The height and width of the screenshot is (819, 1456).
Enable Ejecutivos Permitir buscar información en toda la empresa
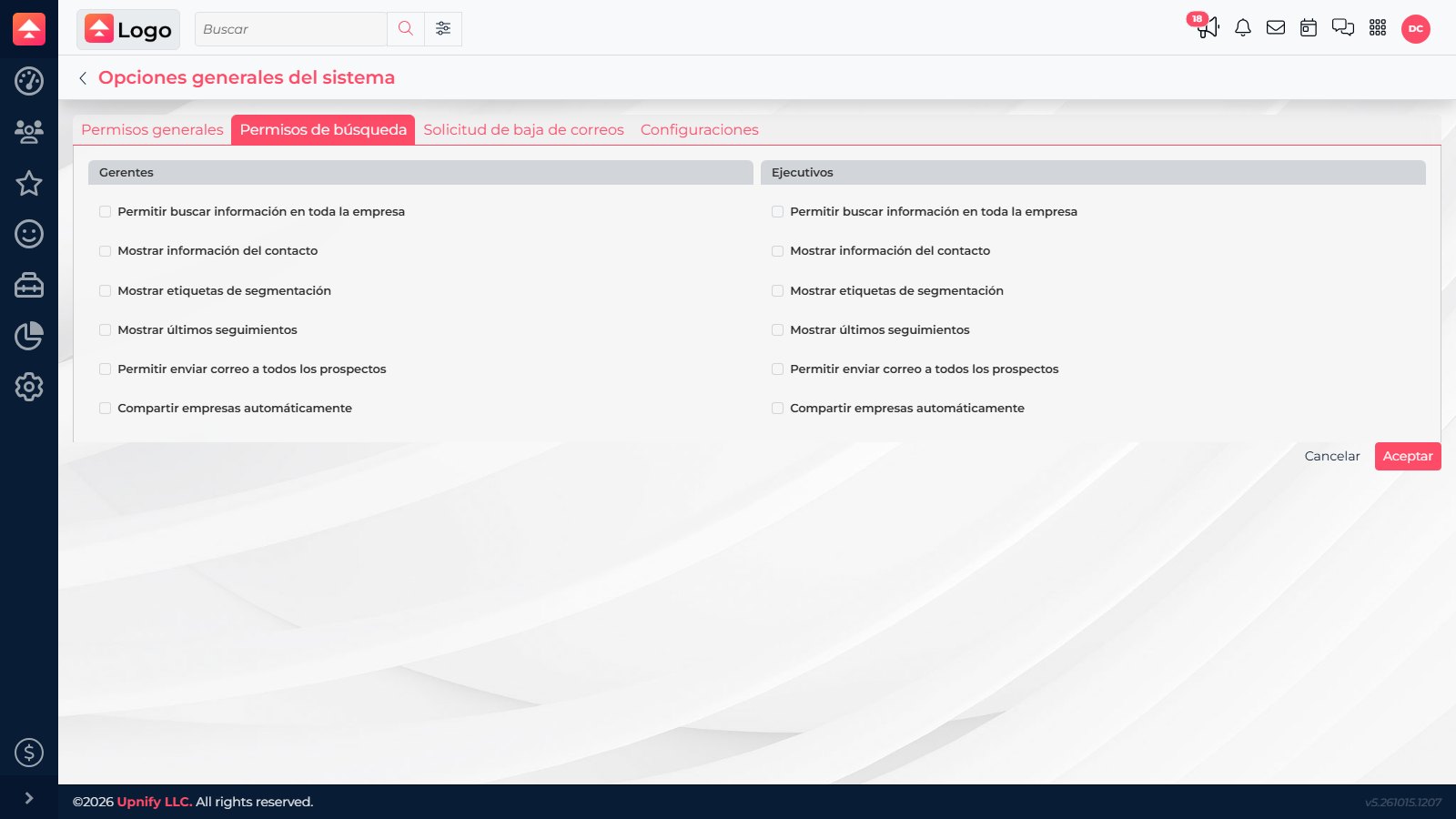click(x=777, y=212)
